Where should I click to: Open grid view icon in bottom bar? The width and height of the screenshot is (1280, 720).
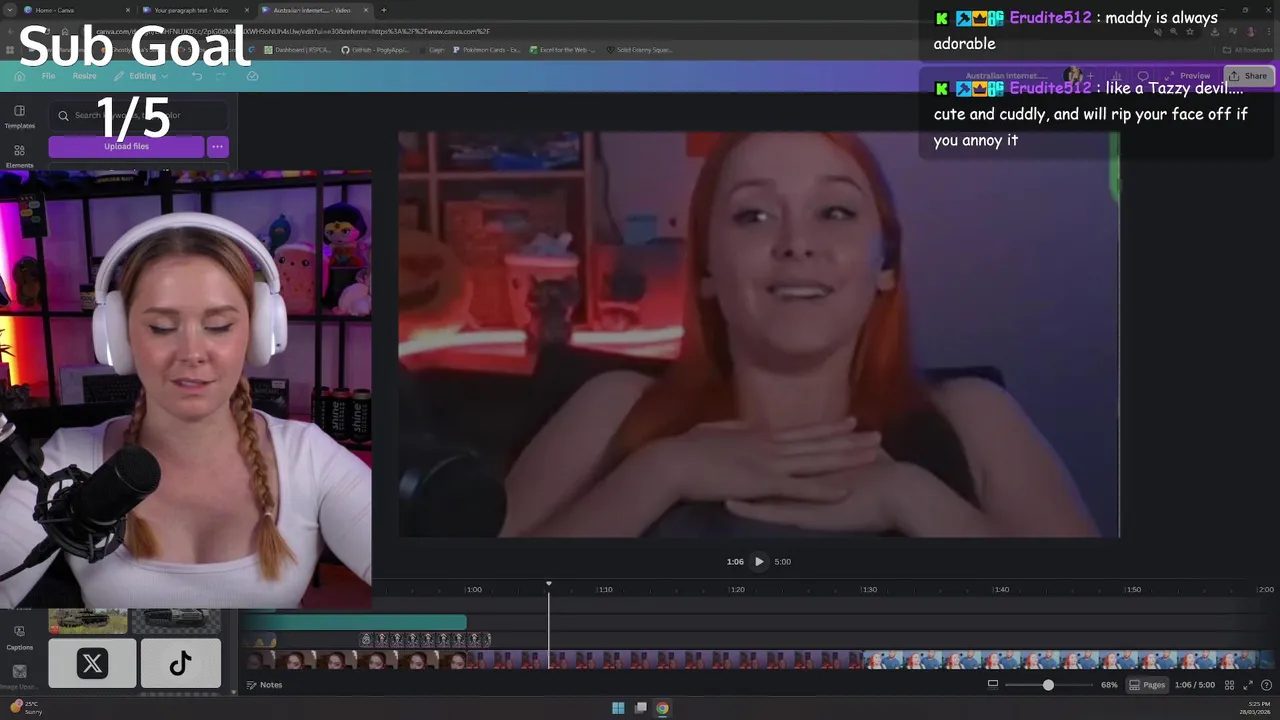click(x=1229, y=685)
